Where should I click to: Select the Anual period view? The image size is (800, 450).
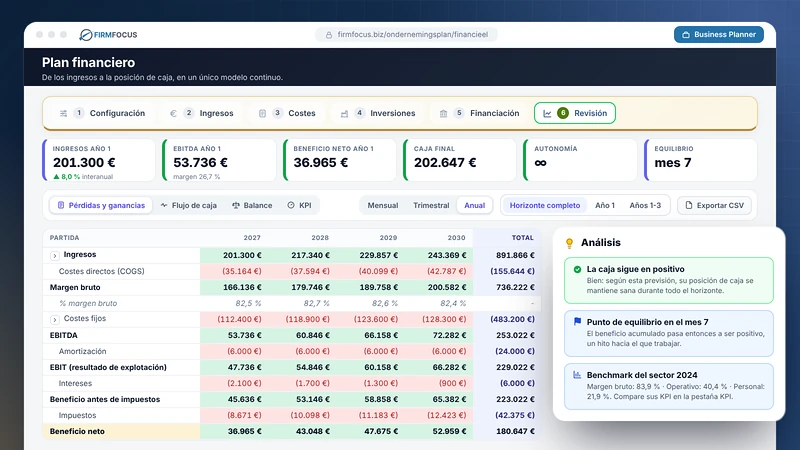[x=474, y=205]
